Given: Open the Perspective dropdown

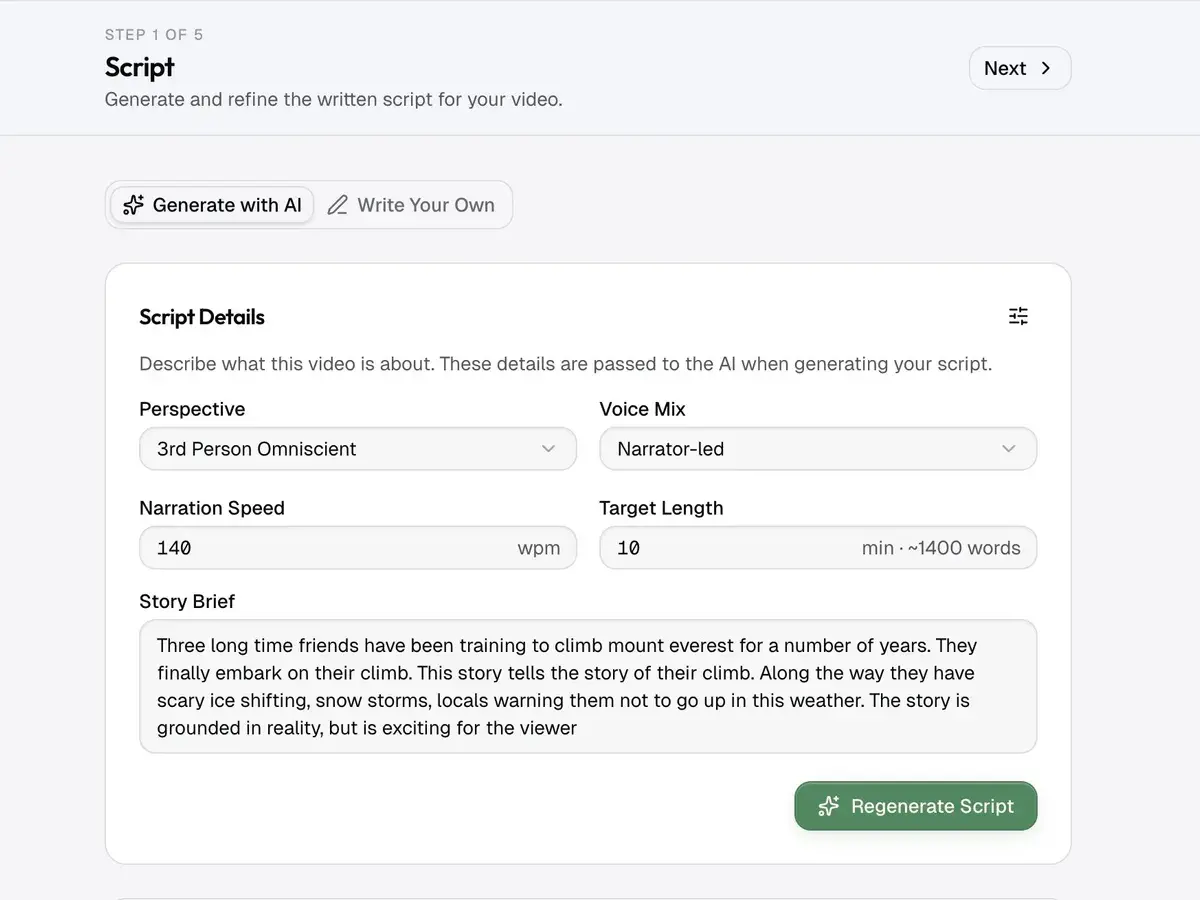Looking at the screenshot, I should (x=358, y=449).
